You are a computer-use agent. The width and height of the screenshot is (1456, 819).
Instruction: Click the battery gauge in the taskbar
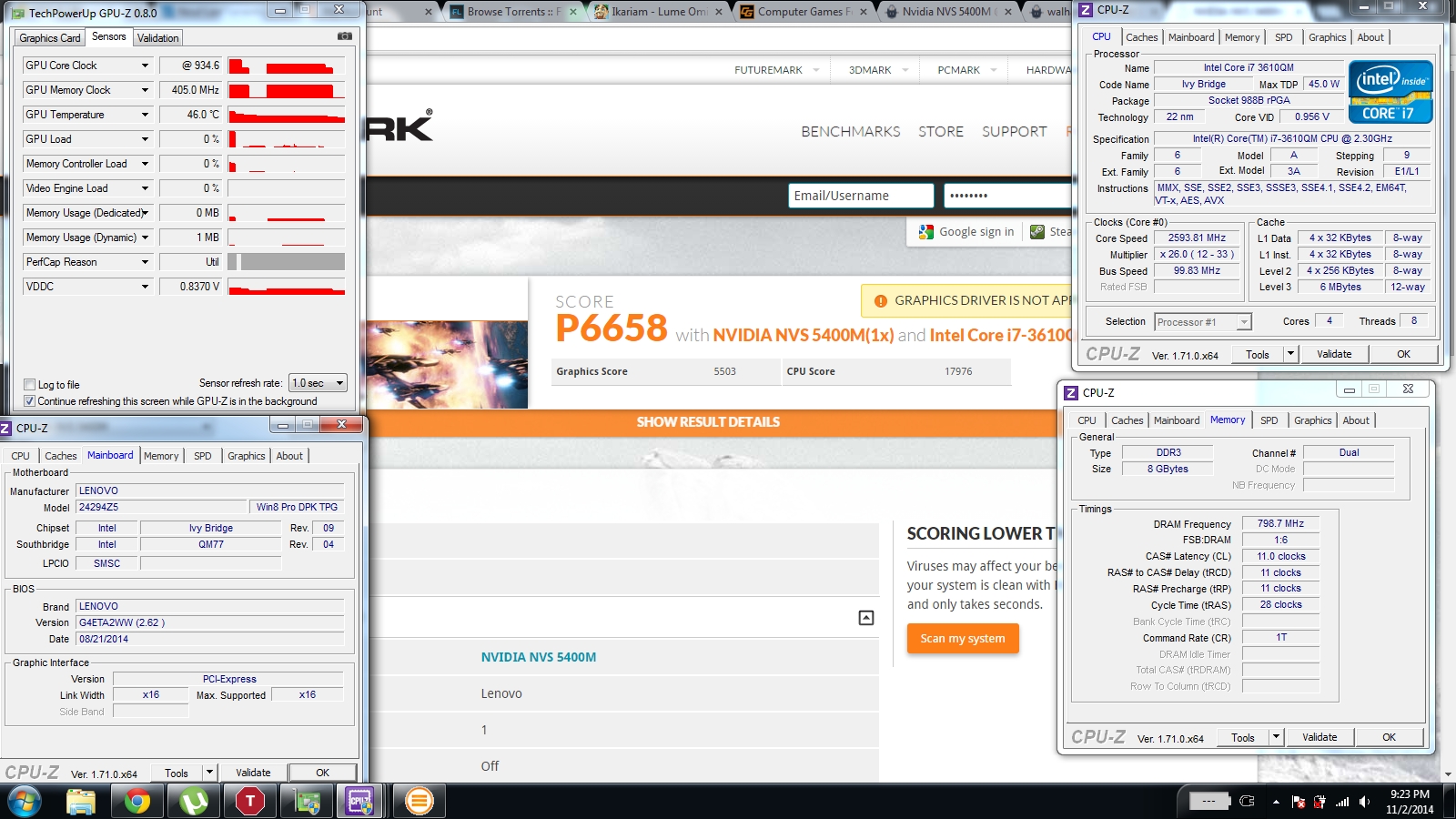pos(1209,802)
